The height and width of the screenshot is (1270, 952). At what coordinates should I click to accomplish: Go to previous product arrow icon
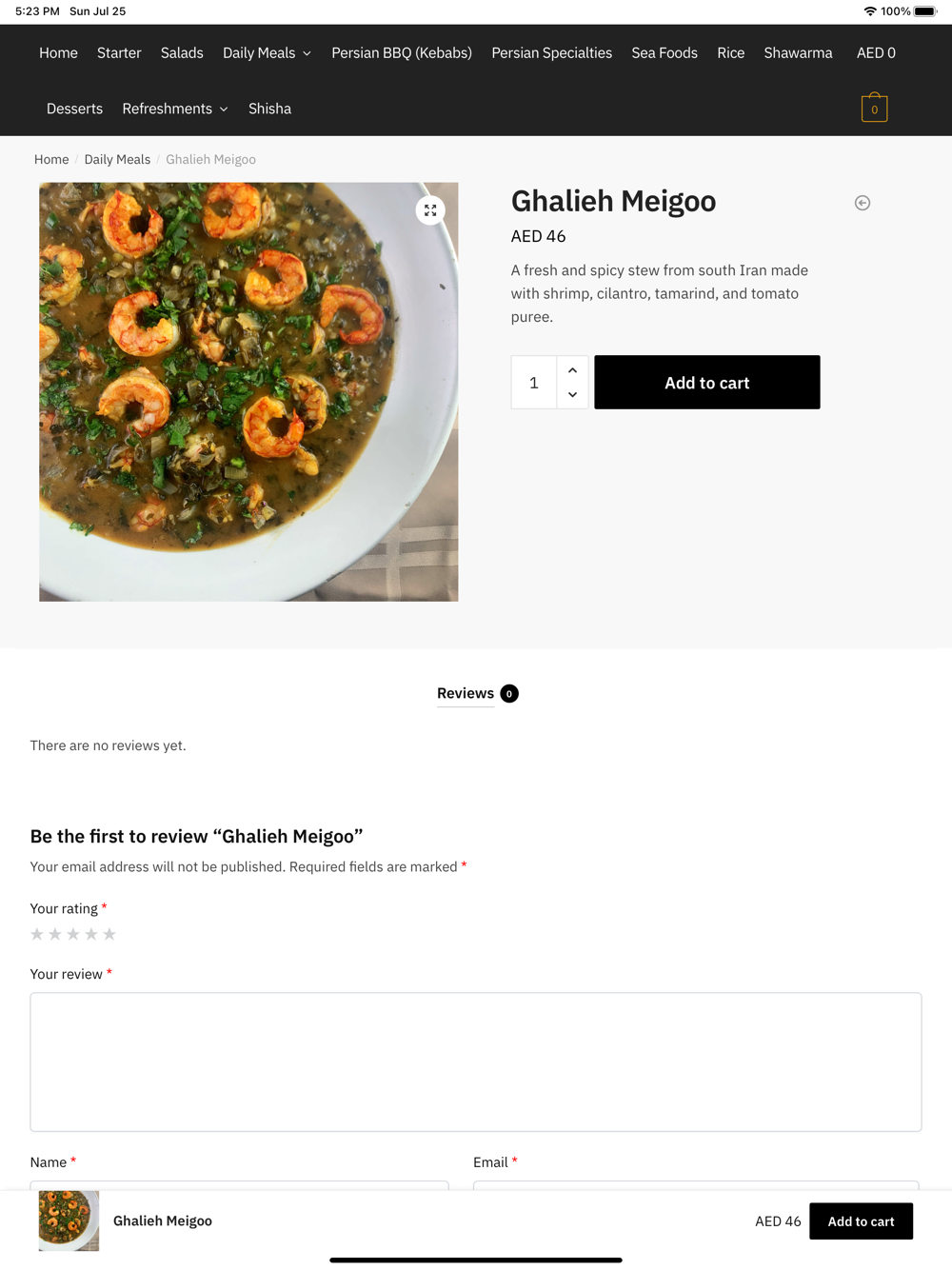pos(863,203)
